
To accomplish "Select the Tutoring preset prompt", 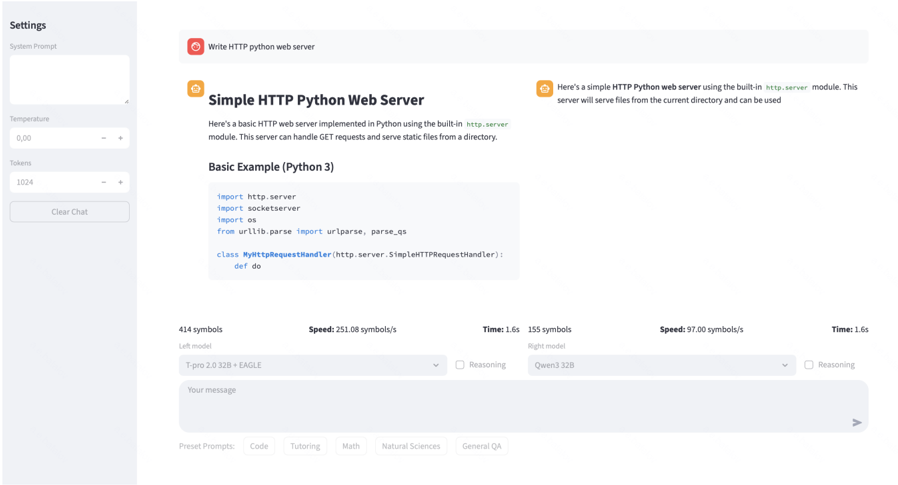I will click(305, 446).
